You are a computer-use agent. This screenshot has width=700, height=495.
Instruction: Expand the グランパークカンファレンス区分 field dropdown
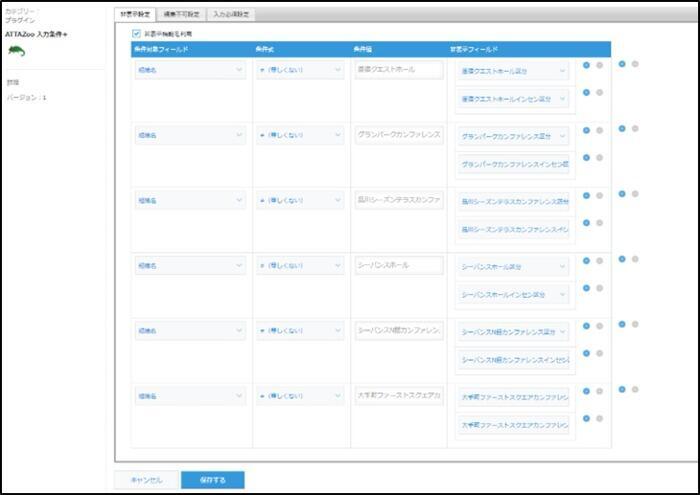[x=512, y=136]
